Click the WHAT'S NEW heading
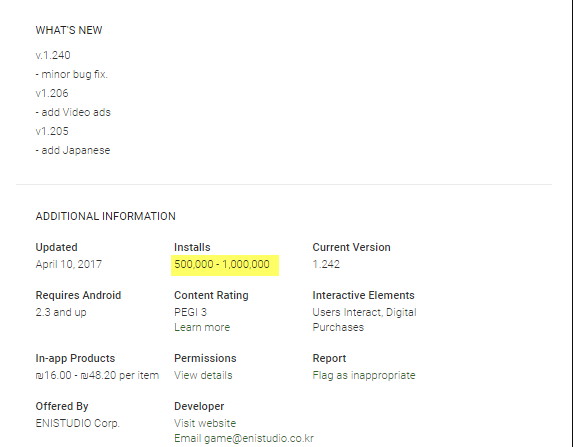 coord(69,30)
